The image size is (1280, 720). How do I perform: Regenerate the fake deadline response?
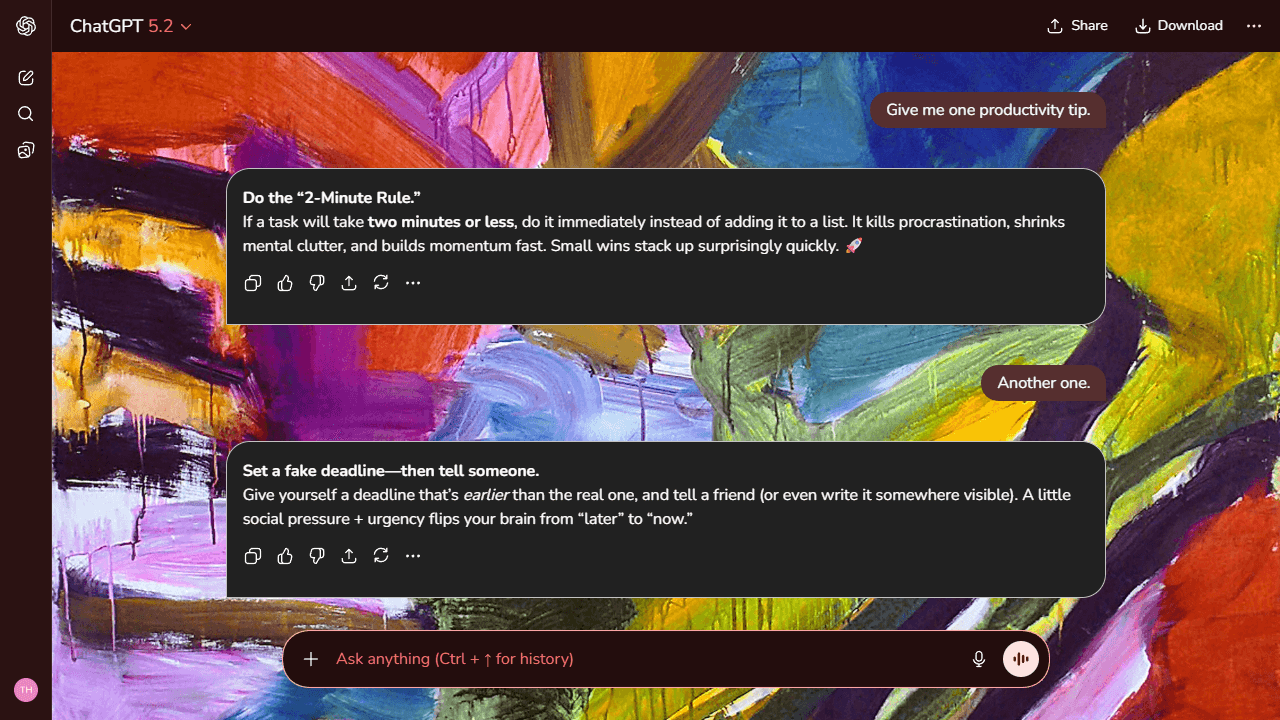380,556
